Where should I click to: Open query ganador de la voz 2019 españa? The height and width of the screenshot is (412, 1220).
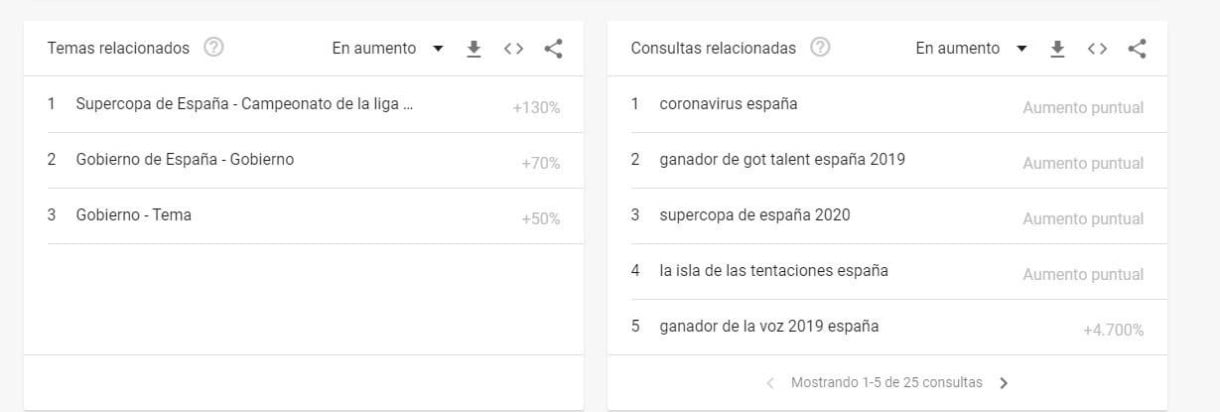click(770, 327)
